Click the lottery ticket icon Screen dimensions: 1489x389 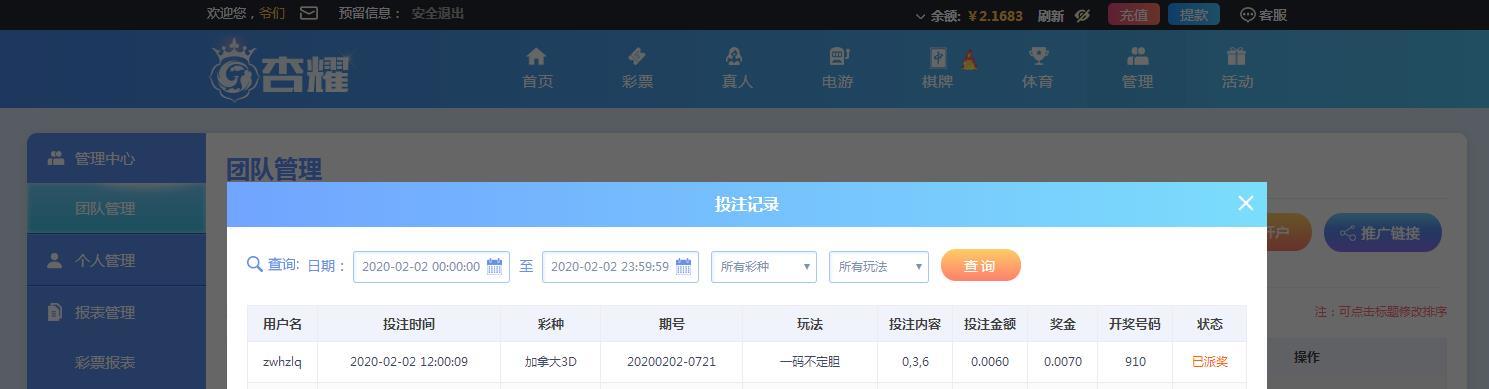coord(637,56)
